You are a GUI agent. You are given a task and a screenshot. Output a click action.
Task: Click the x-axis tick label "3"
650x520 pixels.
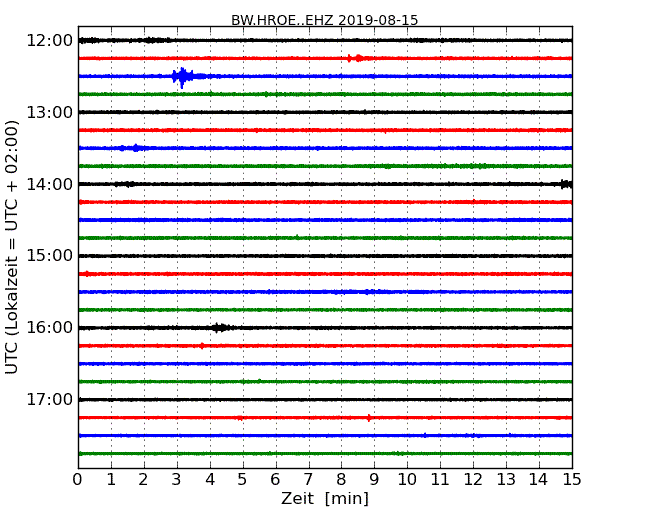[177, 480]
